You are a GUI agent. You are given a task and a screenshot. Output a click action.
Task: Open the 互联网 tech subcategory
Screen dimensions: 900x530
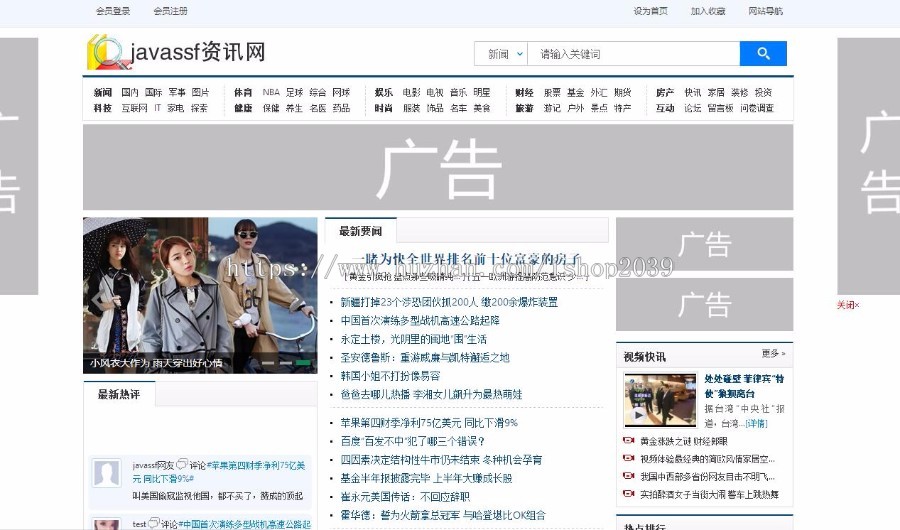(134, 108)
